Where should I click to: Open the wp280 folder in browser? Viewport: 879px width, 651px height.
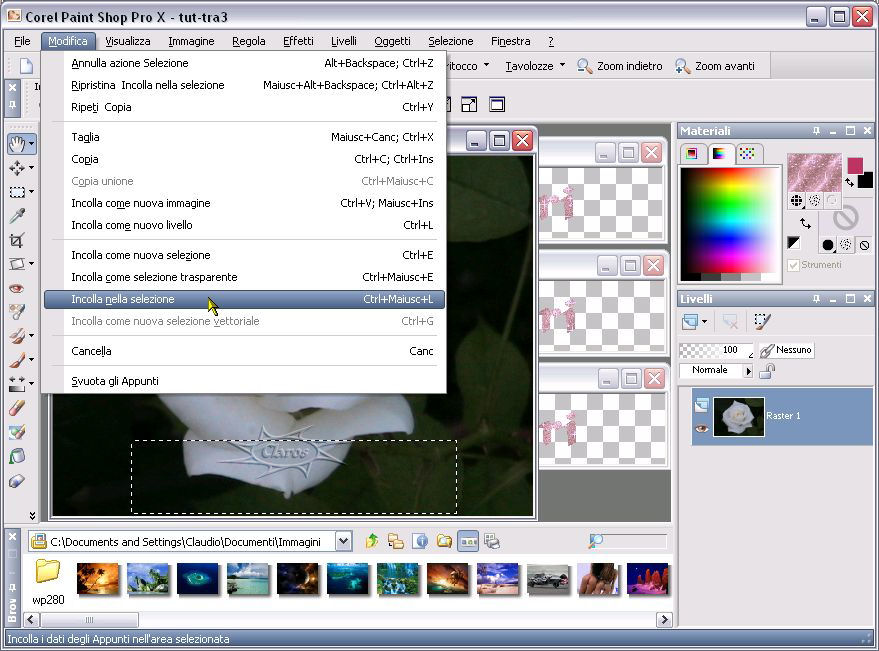(x=48, y=583)
